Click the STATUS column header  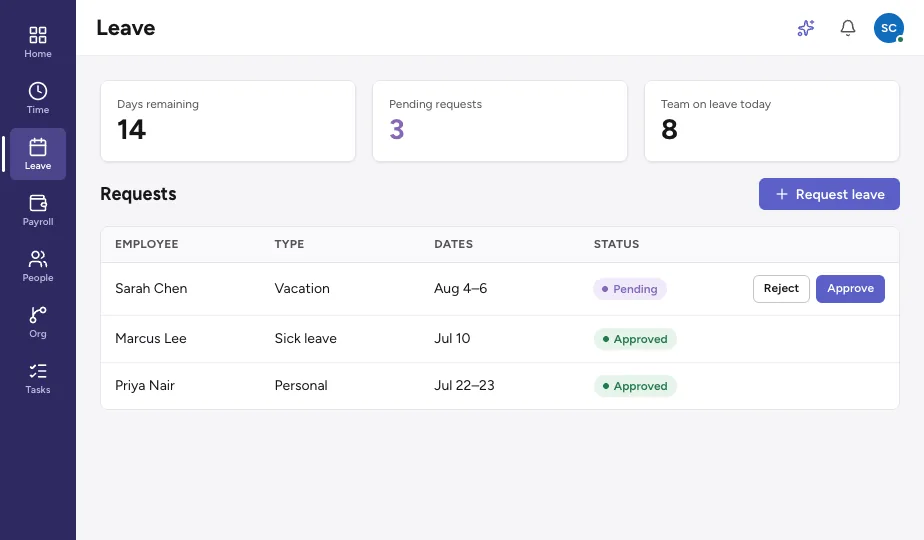point(616,244)
